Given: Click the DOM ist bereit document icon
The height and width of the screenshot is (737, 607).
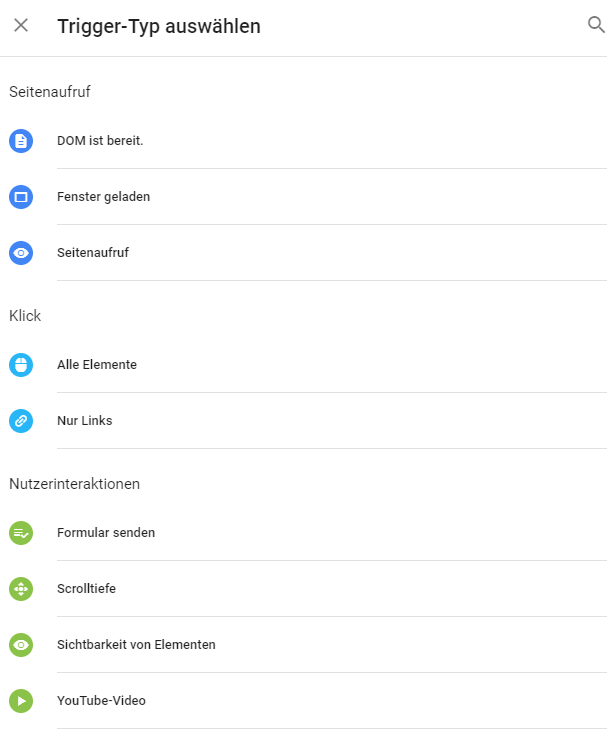Looking at the screenshot, I should click(x=21, y=141).
